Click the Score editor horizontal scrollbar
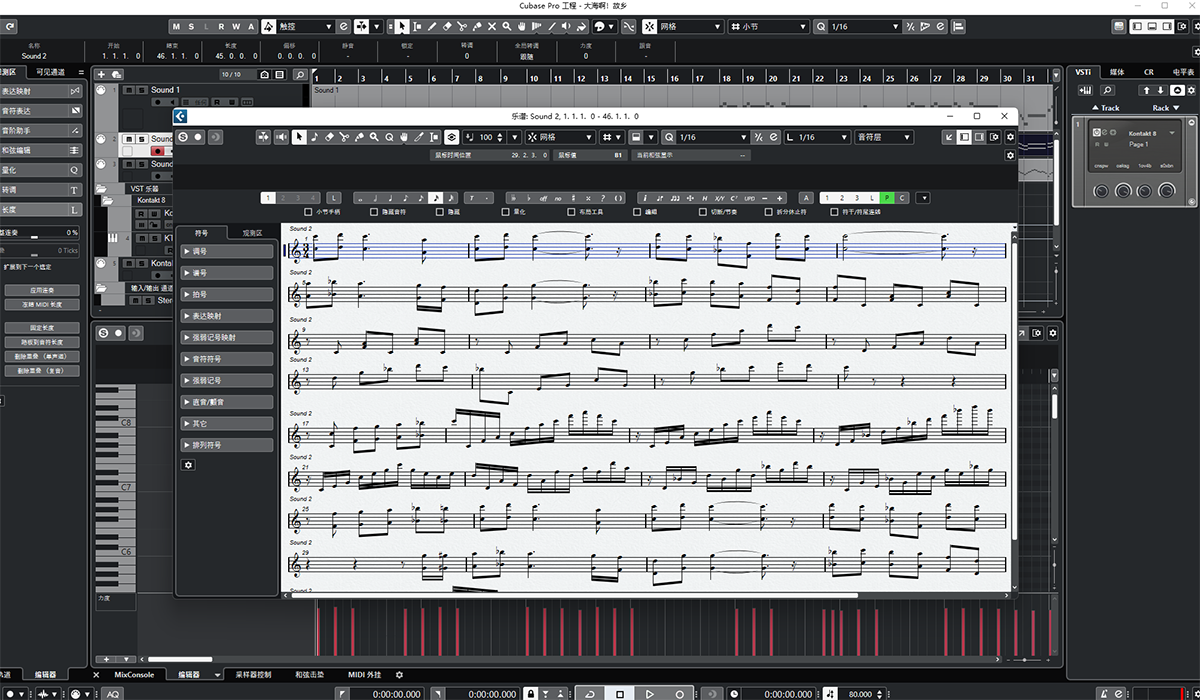 coord(573,595)
